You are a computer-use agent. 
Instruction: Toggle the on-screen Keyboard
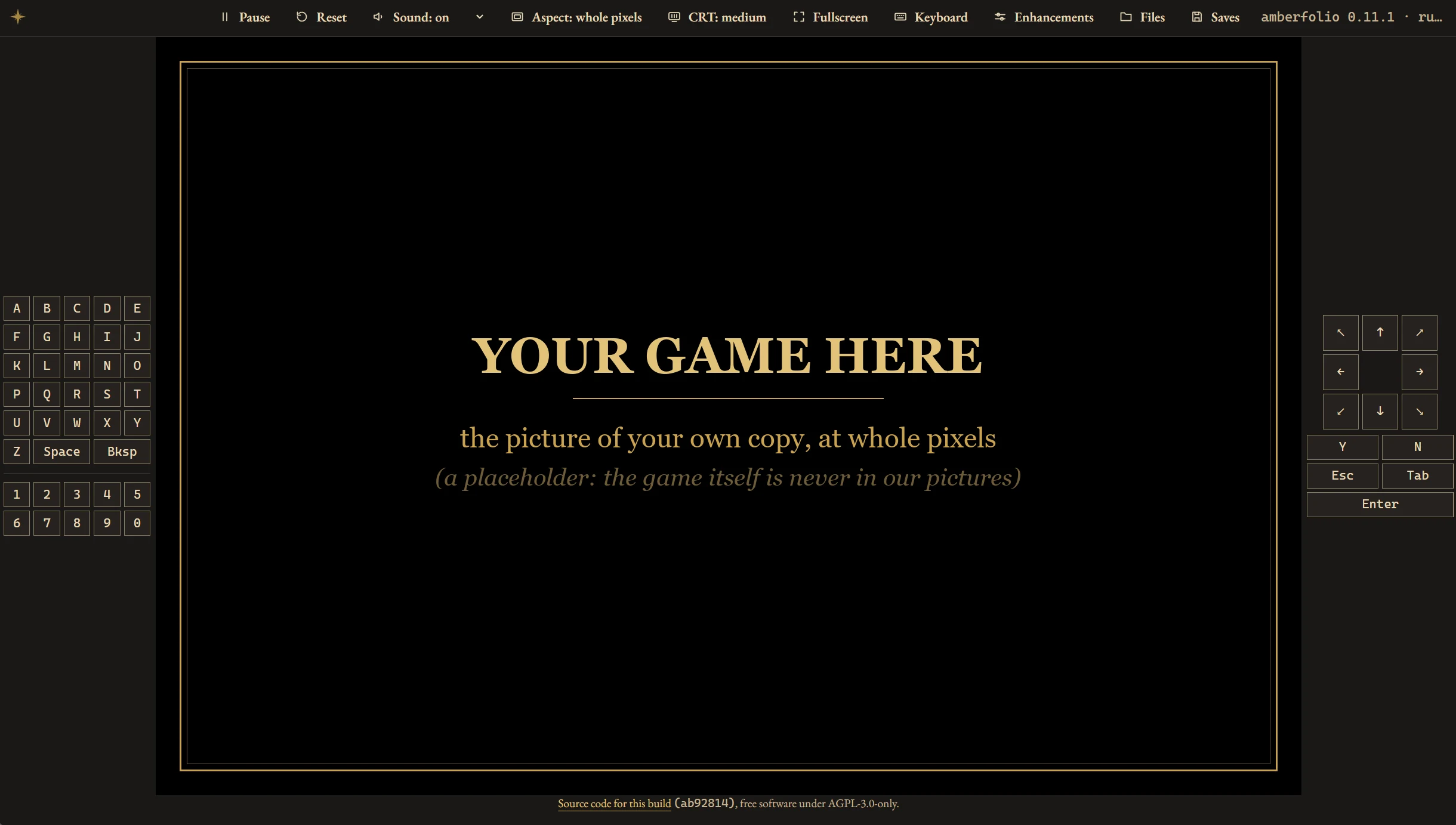pos(931,17)
